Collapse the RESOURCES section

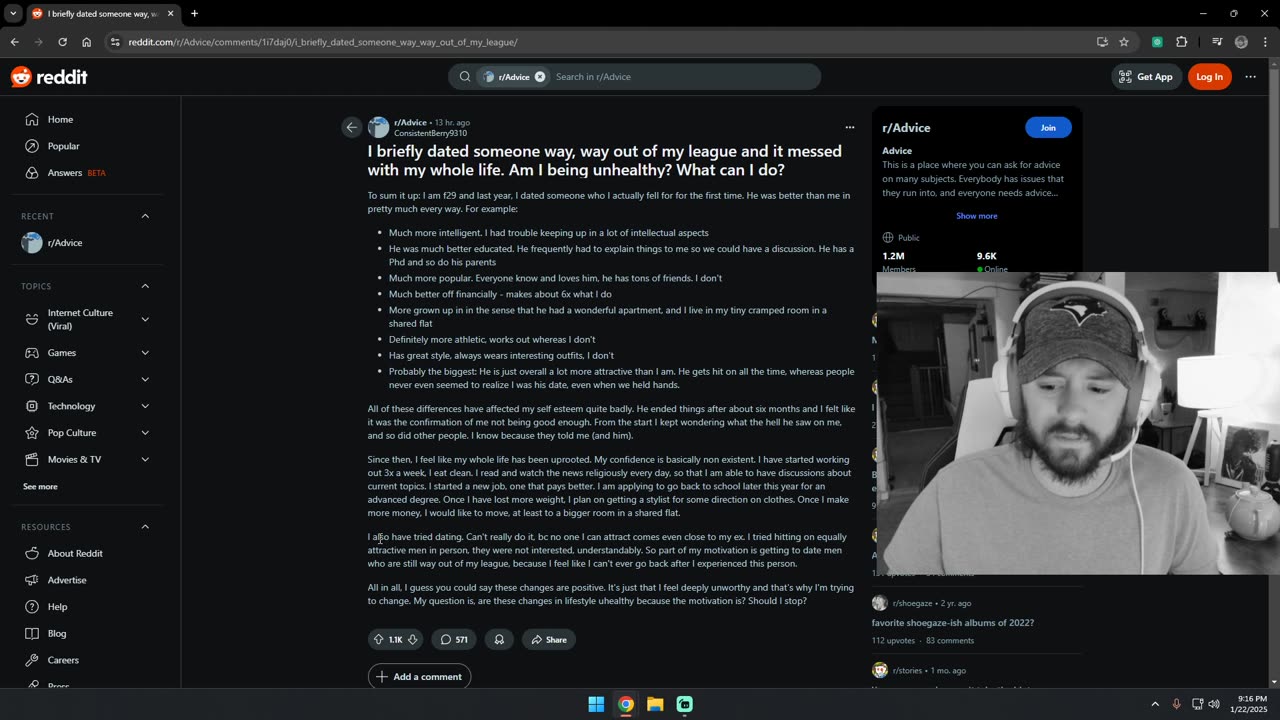point(145,527)
